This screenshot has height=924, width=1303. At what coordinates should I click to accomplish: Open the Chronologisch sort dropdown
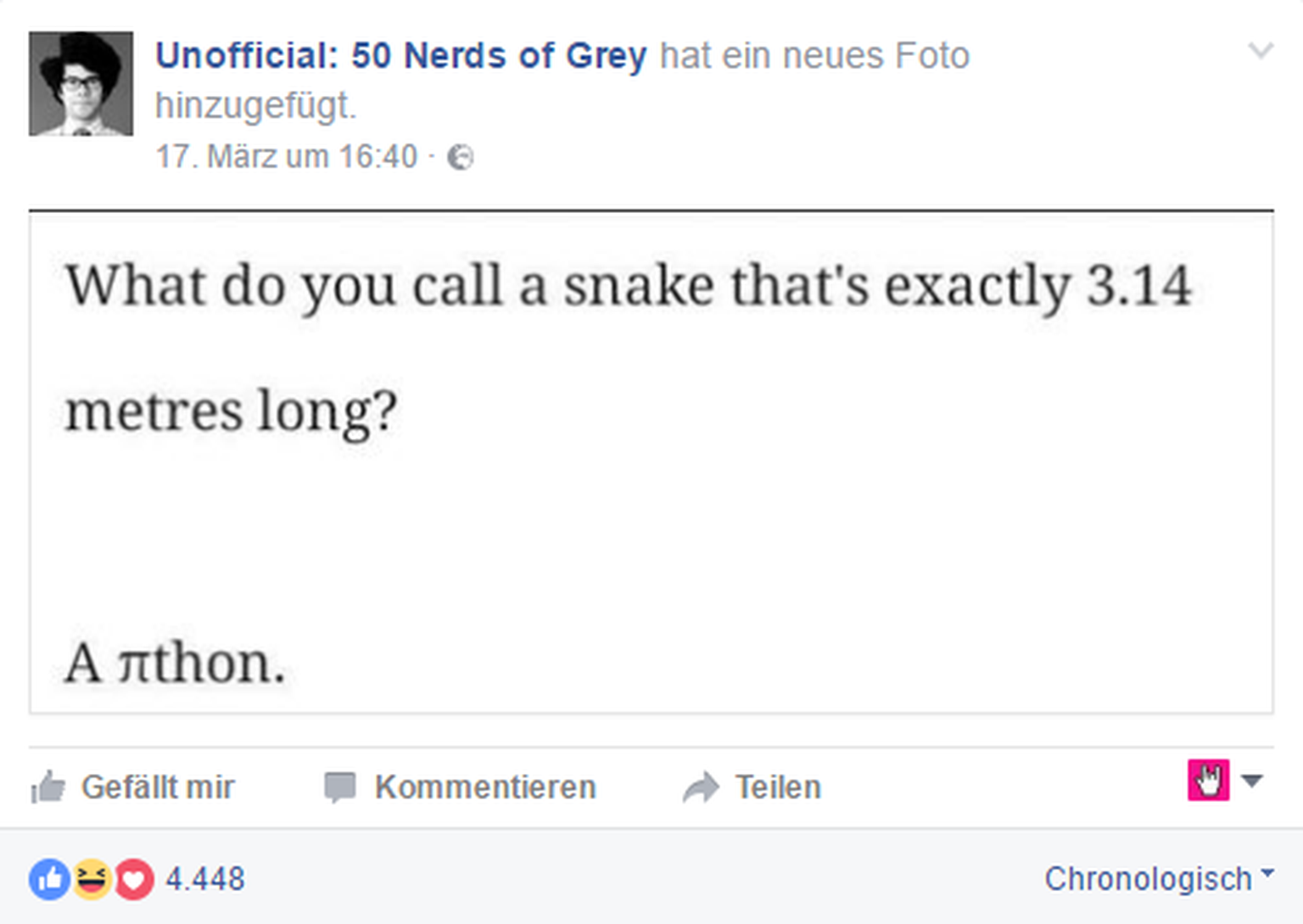click(1158, 879)
